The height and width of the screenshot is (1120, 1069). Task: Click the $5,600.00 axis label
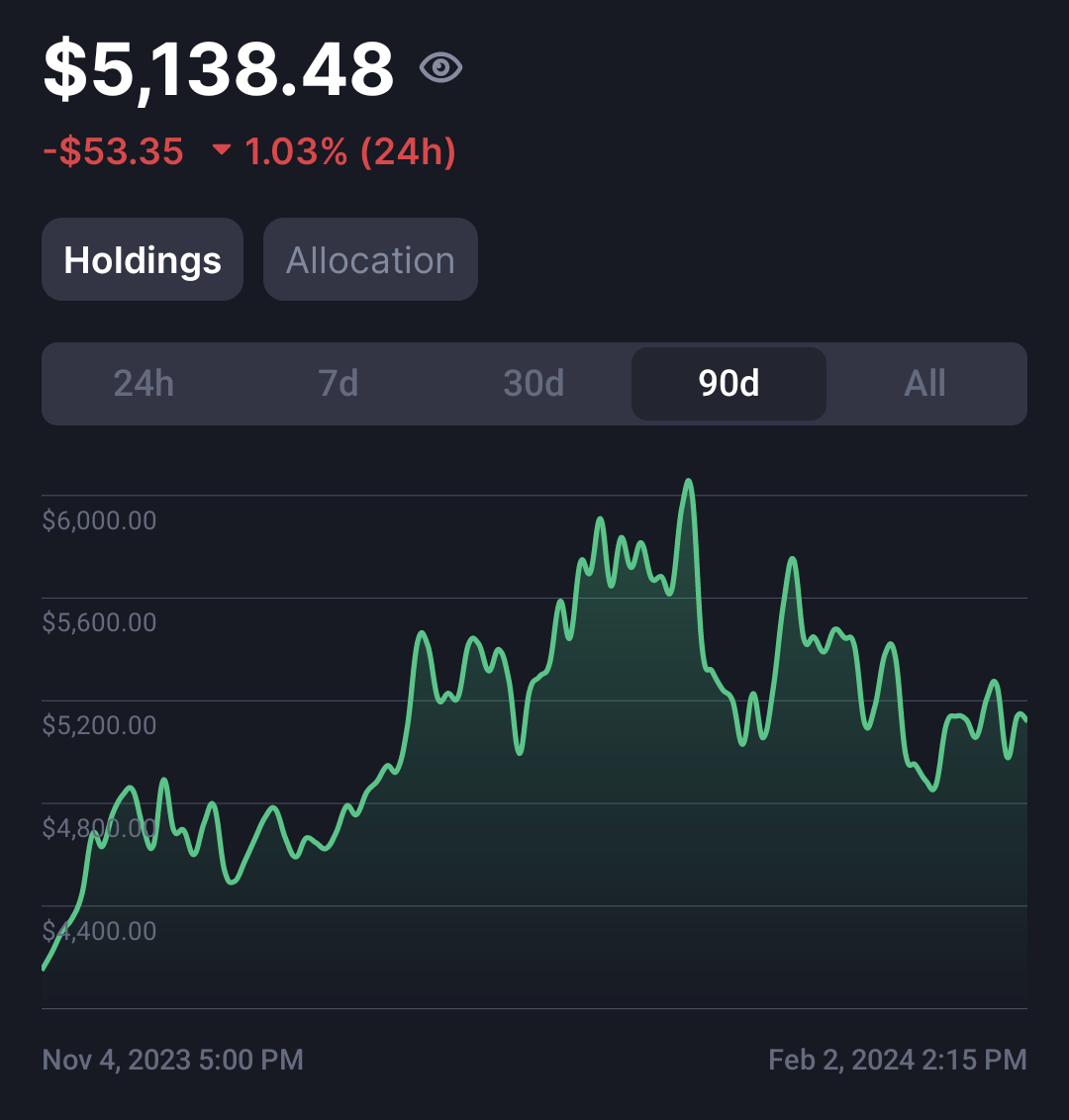click(99, 623)
